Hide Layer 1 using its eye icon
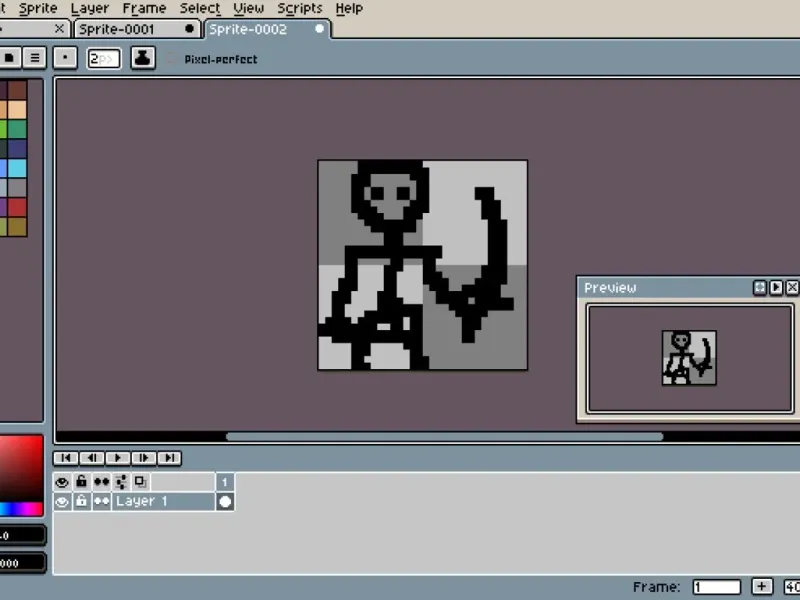 (x=62, y=501)
